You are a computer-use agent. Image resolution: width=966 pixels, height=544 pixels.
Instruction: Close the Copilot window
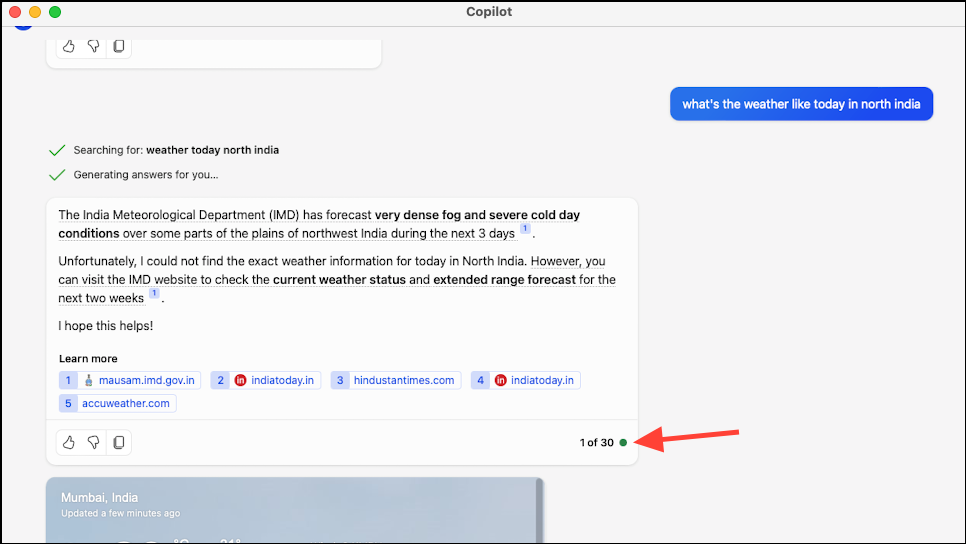click(x=15, y=12)
